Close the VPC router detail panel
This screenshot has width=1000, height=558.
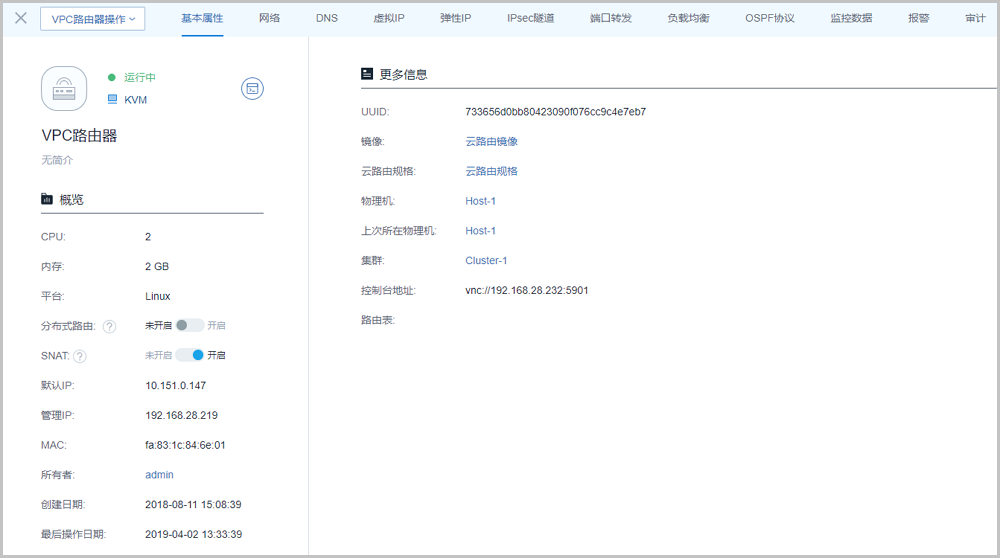[x=20, y=18]
